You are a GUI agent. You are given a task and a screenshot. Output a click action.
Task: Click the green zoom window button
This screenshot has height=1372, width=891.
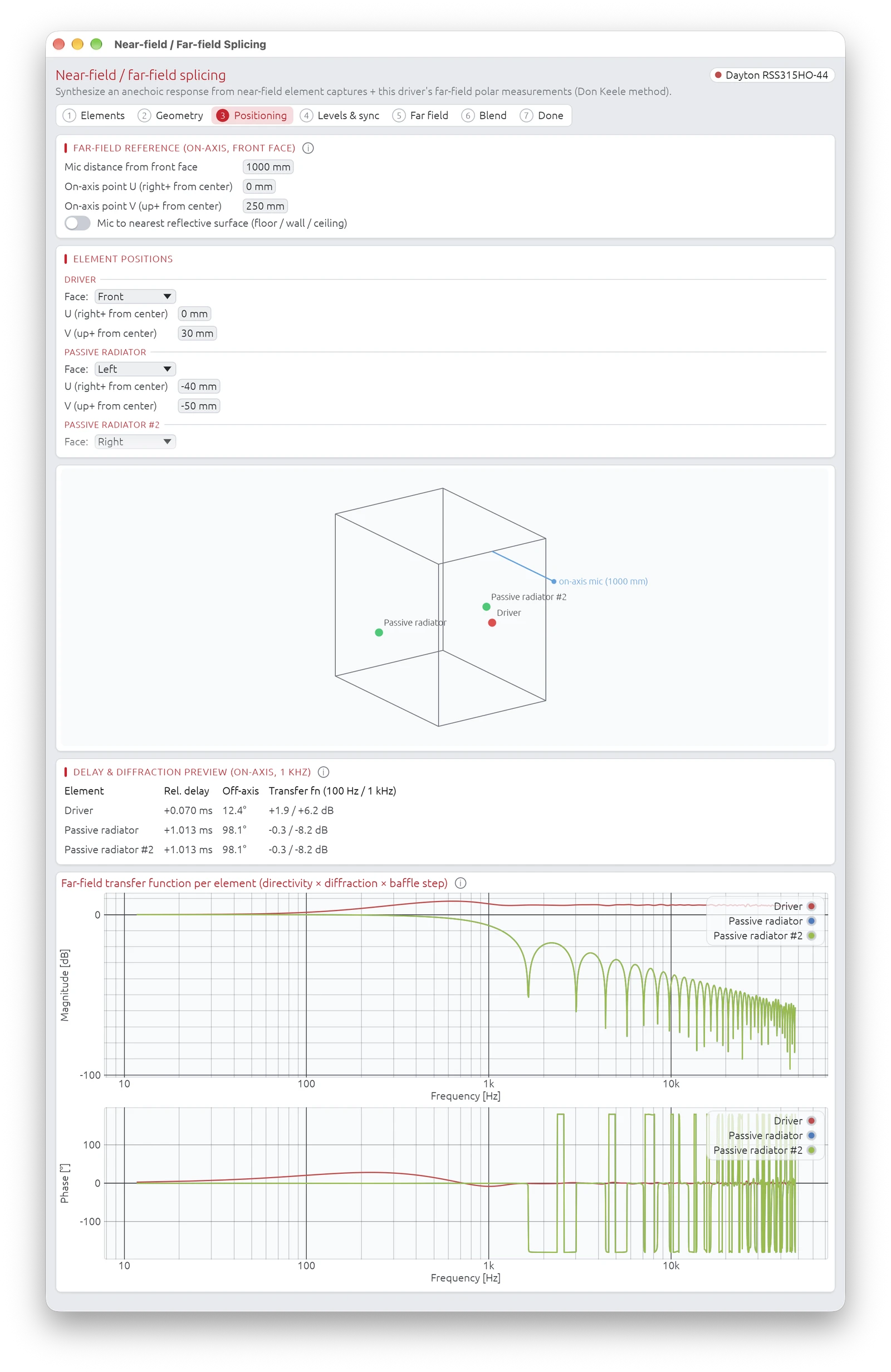point(96,45)
